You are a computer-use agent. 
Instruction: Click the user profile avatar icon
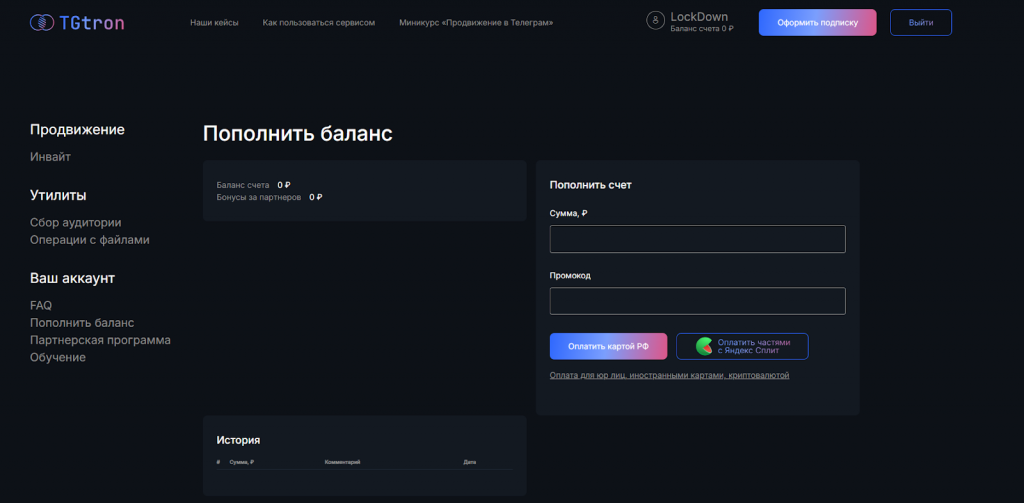[x=655, y=20]
